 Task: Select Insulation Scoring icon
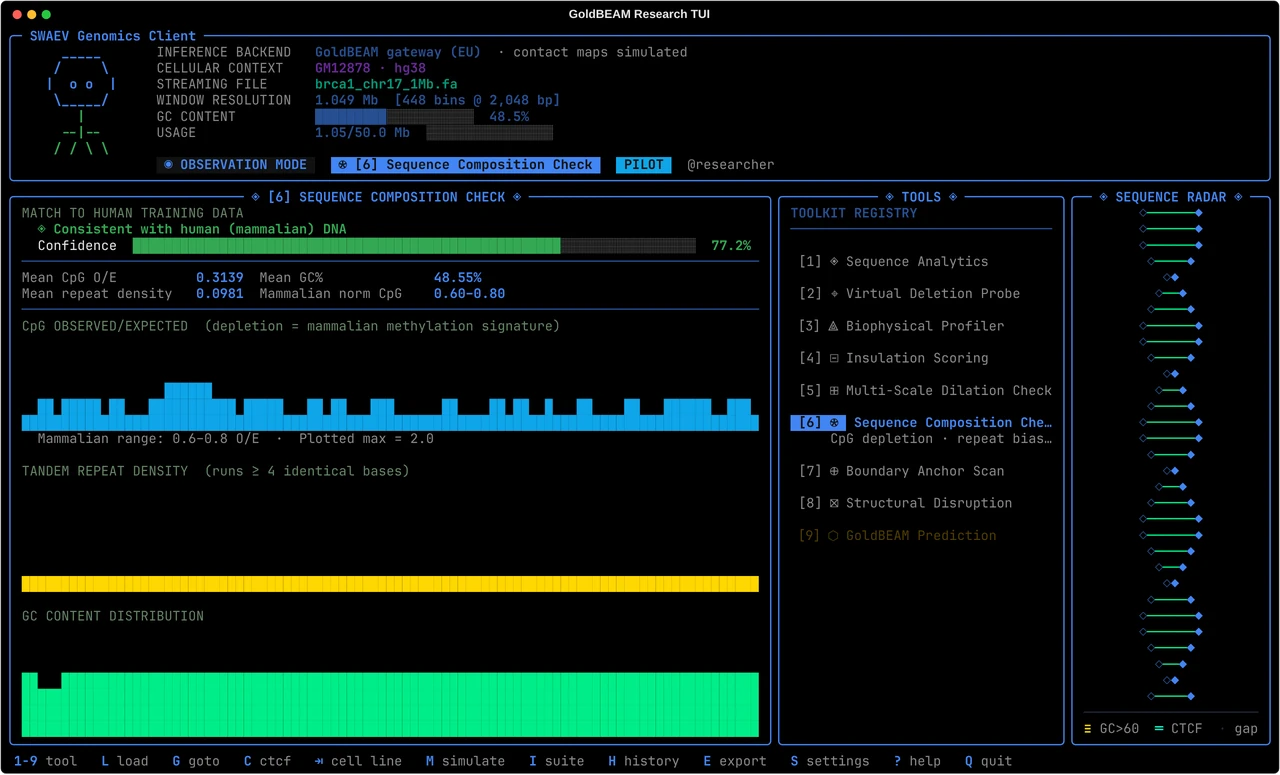[x=834, y=358]
